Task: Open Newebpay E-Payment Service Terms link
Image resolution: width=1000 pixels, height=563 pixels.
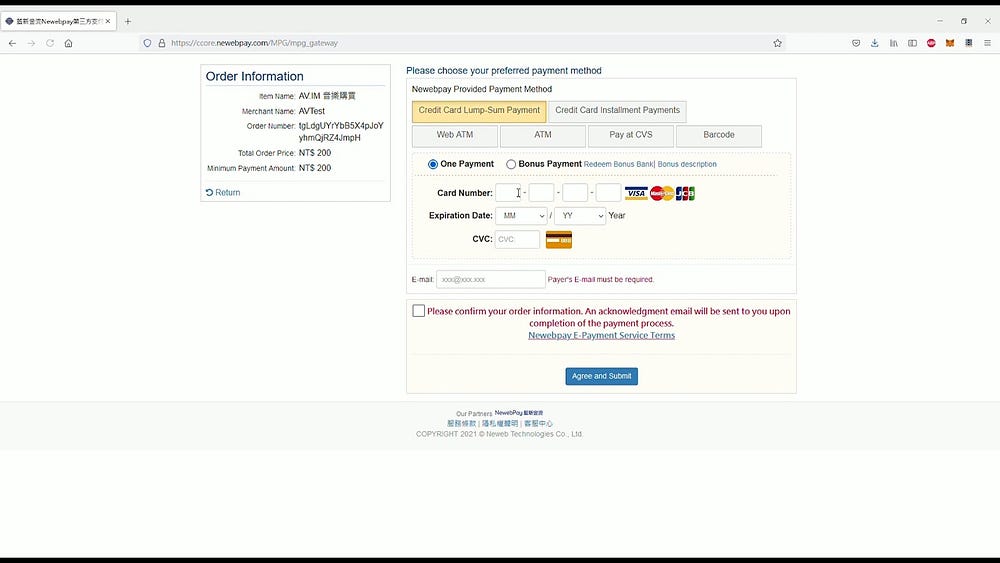Action: pyautogui.click(x=601, y=335)
